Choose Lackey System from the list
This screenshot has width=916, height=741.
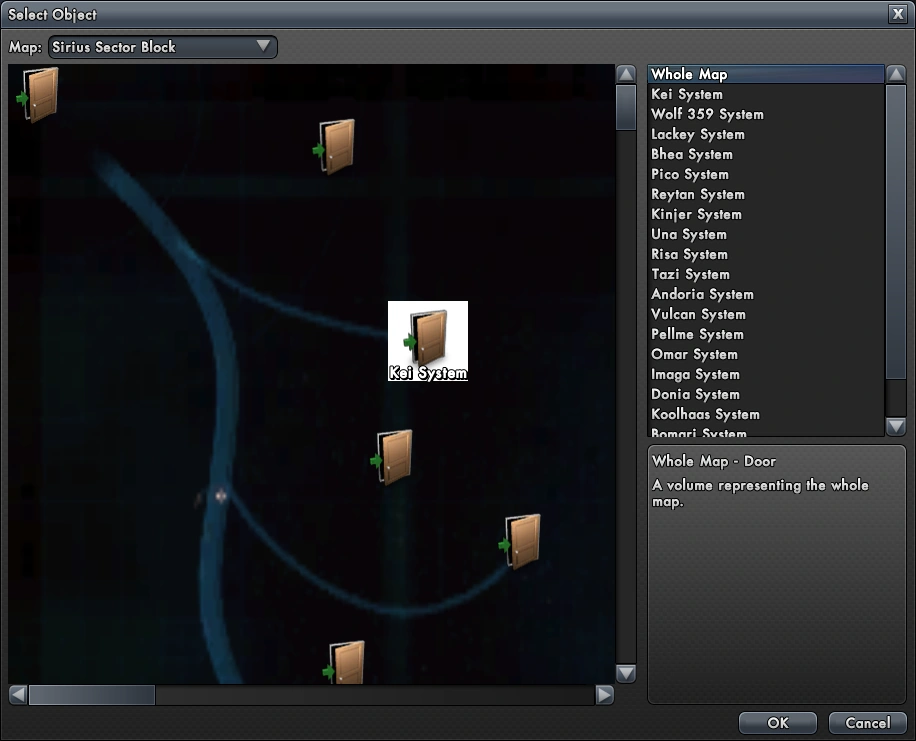[x=766, y=134]
